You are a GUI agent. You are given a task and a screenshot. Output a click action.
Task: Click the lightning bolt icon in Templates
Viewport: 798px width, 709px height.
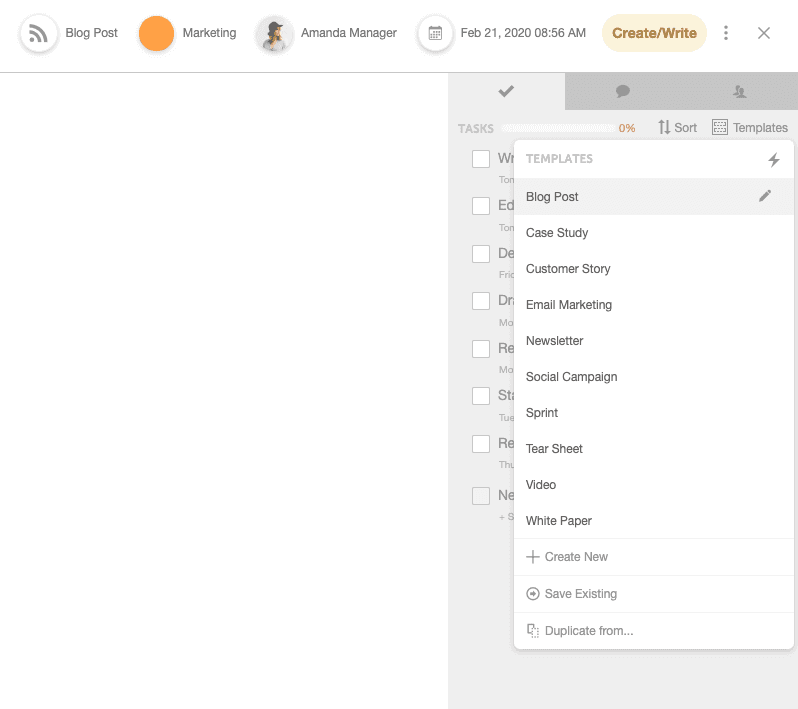(773, 159)
